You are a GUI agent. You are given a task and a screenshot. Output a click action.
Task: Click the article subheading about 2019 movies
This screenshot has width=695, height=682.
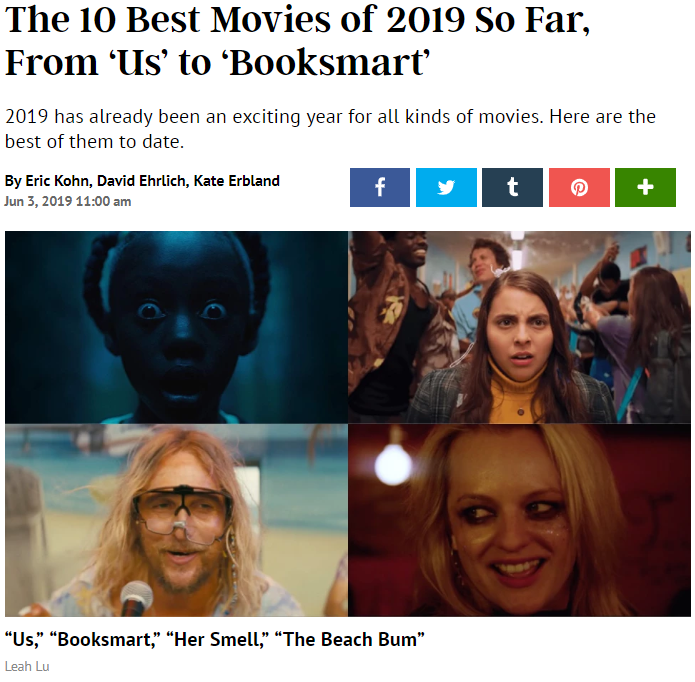click(330, 129)
